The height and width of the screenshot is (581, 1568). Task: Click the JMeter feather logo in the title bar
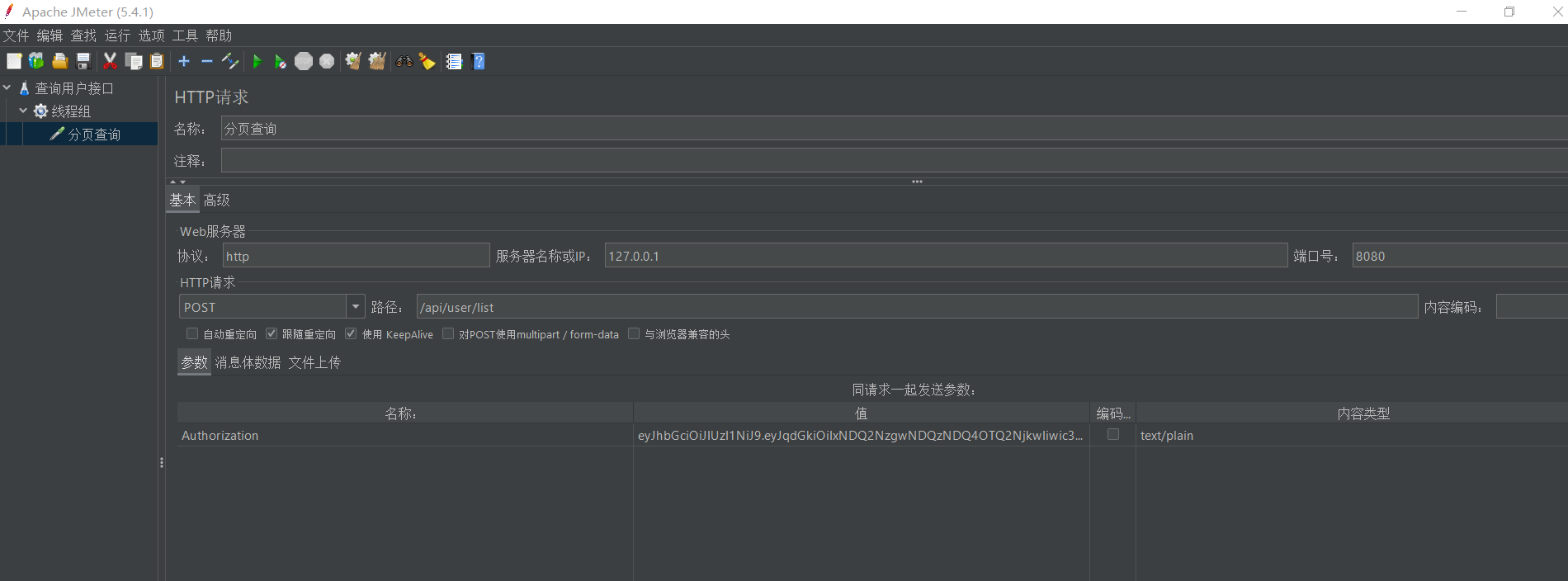(9, 11)
